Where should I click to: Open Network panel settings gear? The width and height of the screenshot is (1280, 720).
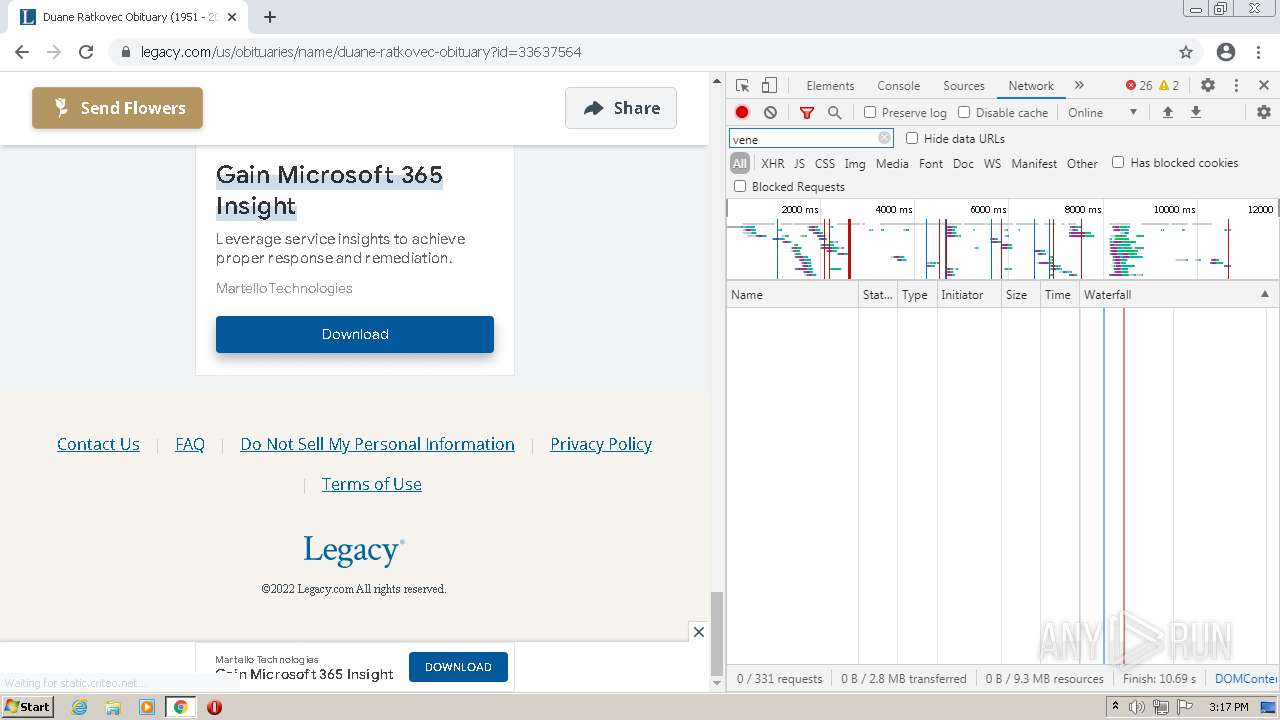coord(1264,112)
